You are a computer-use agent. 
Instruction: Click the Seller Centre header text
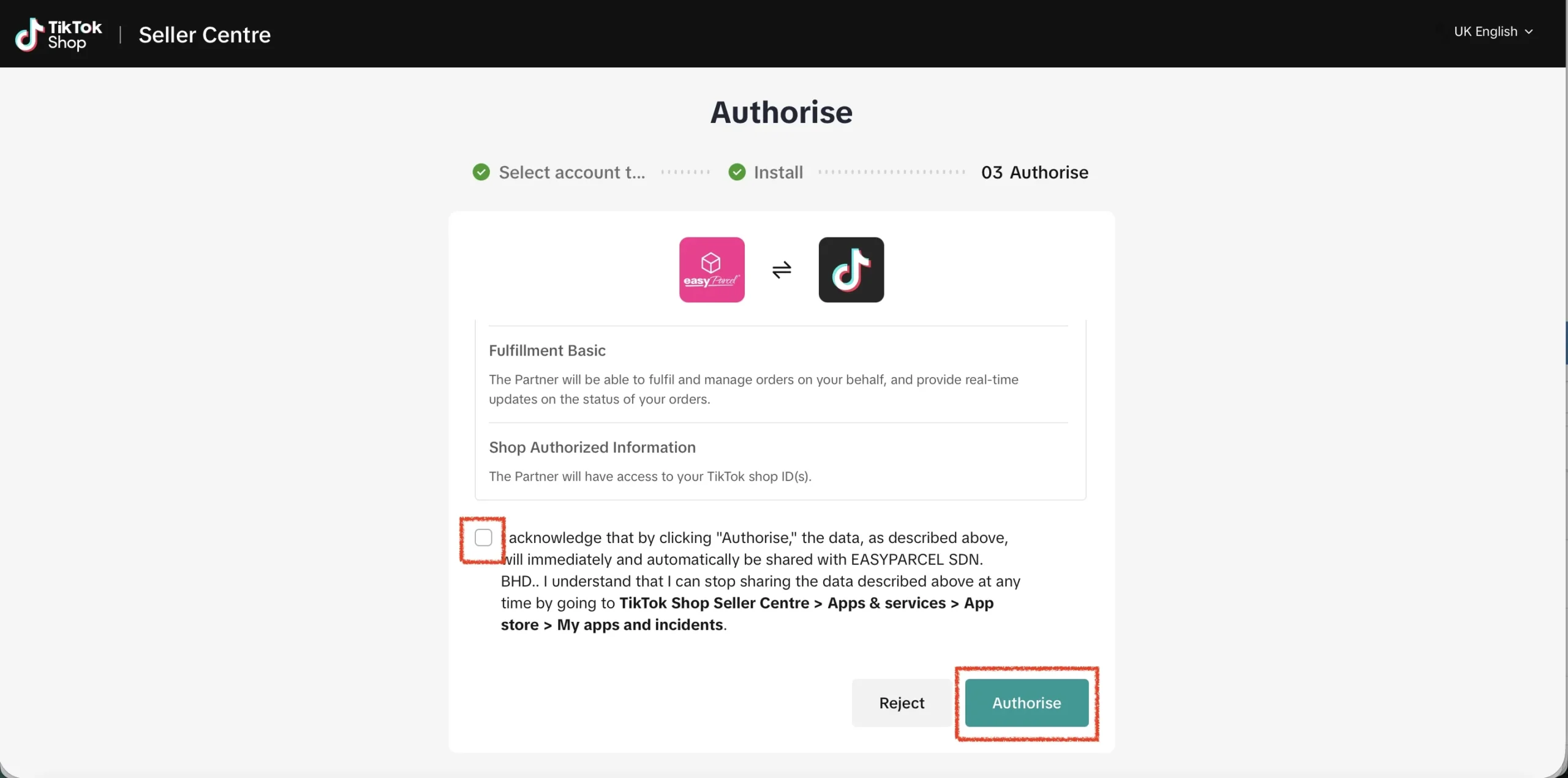point(205,35)
